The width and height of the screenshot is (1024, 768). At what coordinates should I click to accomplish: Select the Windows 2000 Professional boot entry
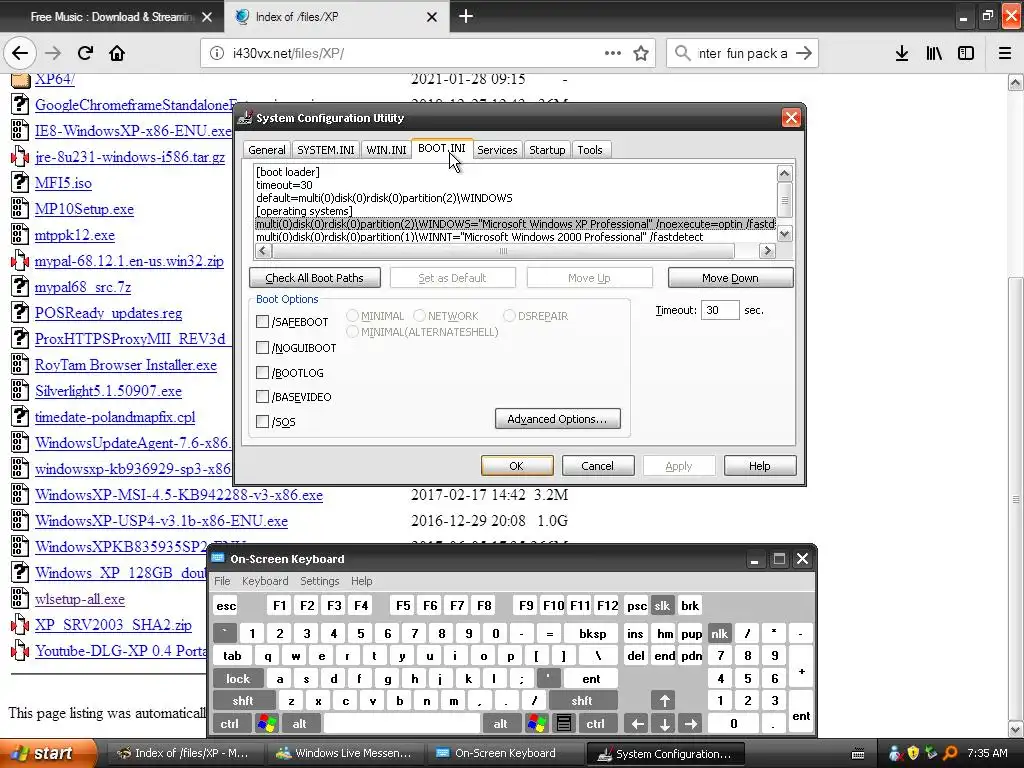coord(479,237)
